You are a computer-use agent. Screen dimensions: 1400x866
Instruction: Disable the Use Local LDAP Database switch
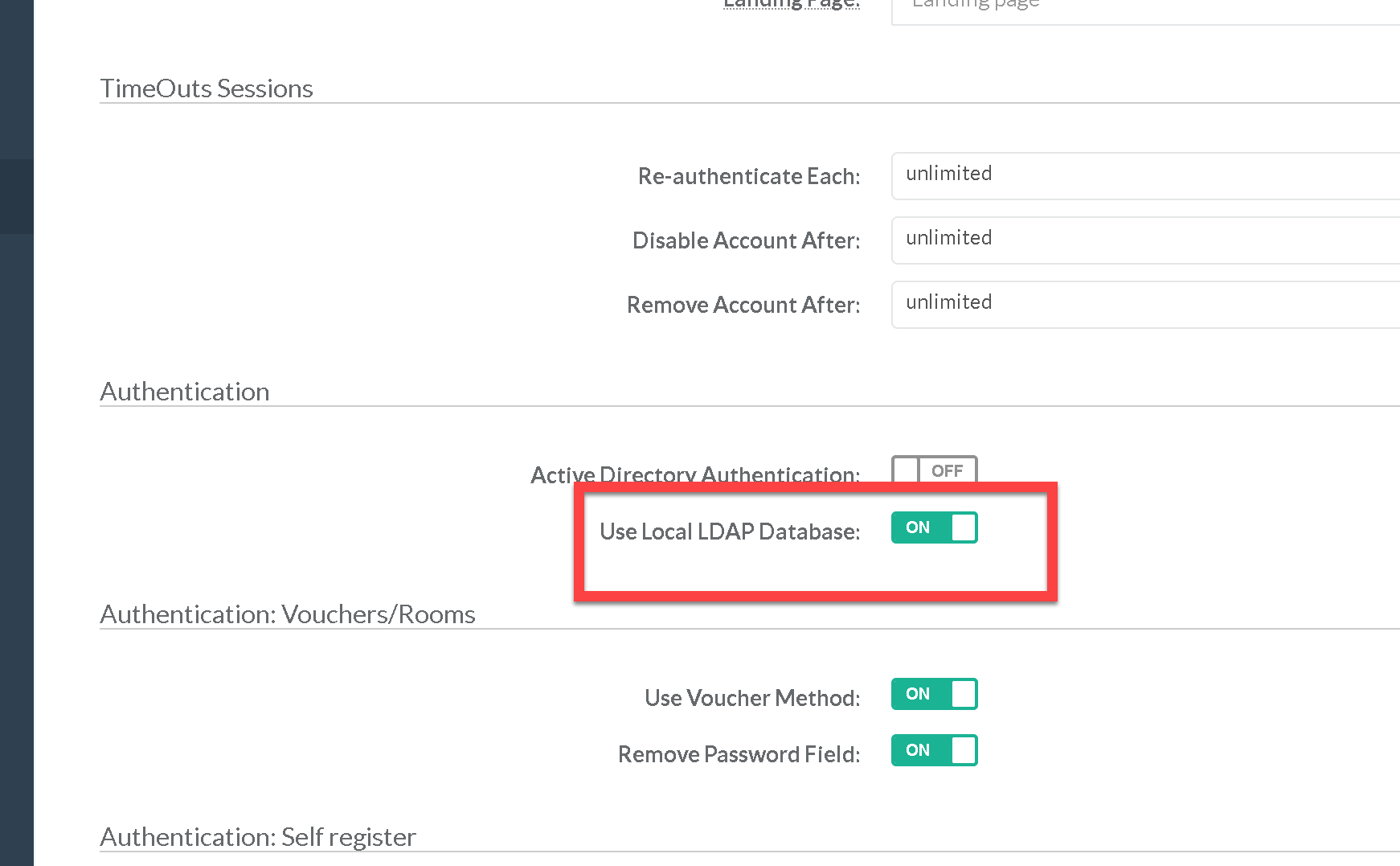(934, 527)
